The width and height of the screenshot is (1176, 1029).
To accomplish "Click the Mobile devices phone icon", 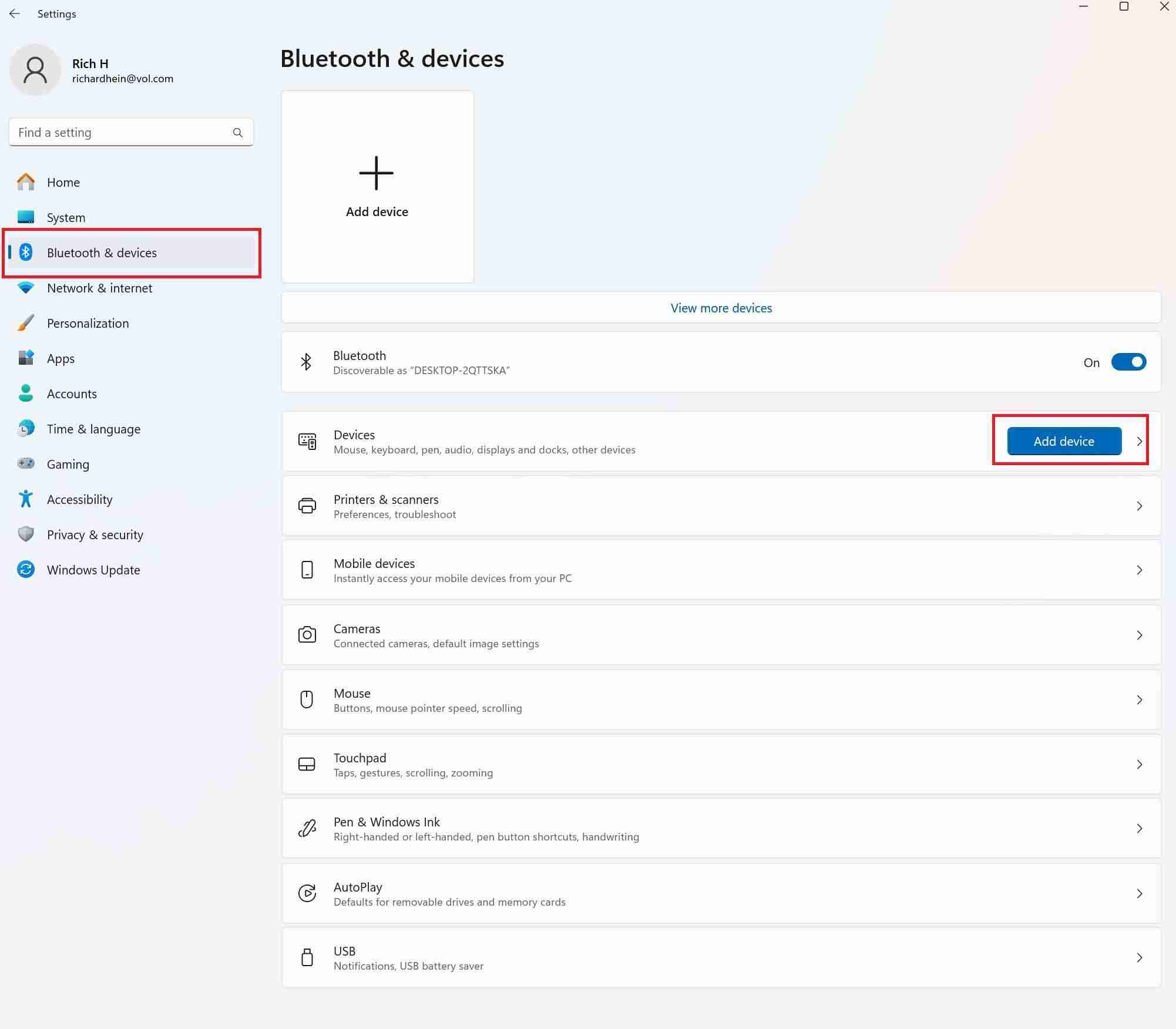I will [x=307, y=570].
